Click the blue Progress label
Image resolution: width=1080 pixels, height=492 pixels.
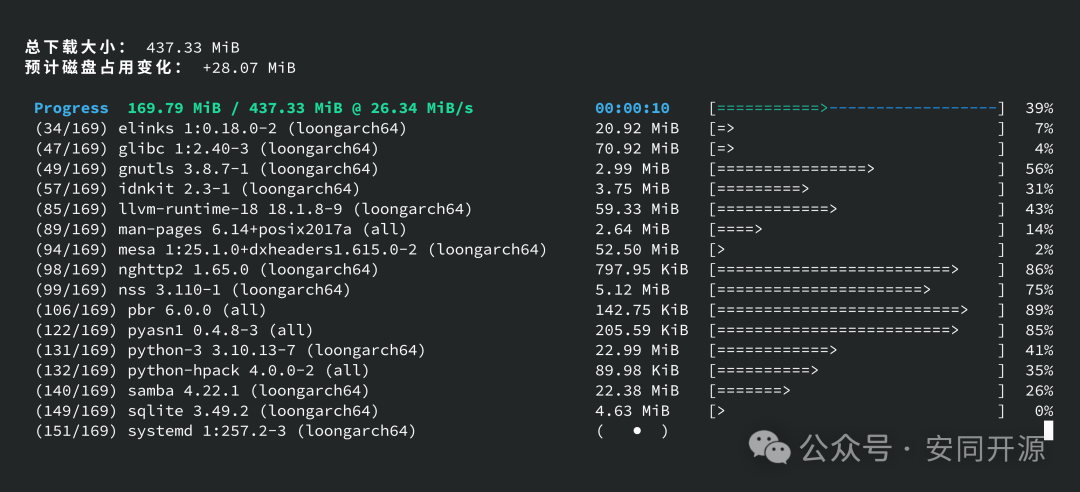point(71,108)
